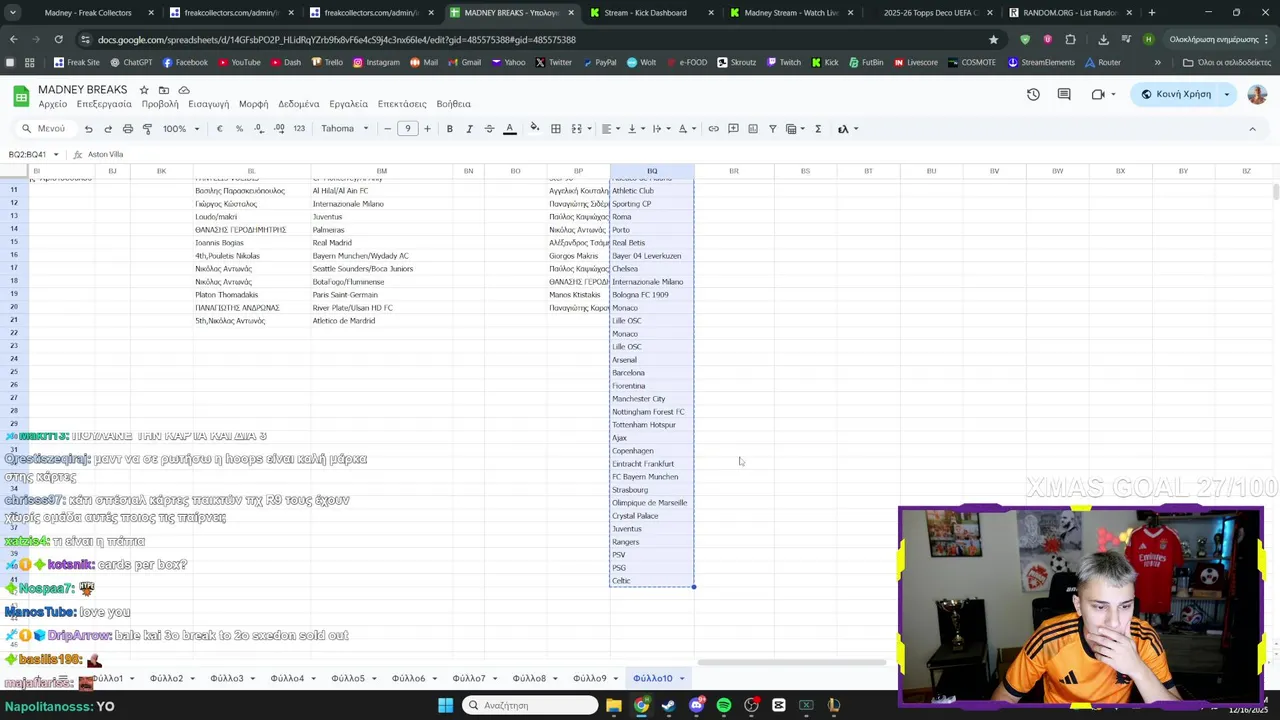The image size is (1280, 720).
Task: Click the font size field showing 9
Action: click(407, 129)
